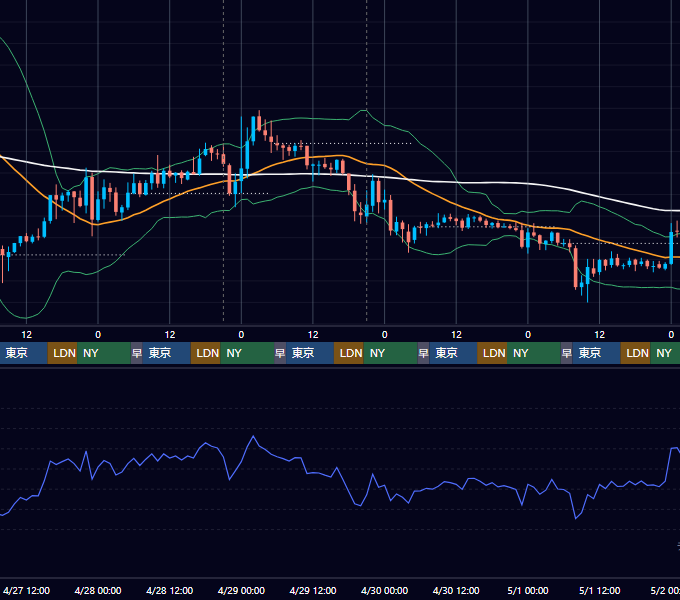Select the 4/28 12:00 date label
This screenshot has width=680, height=600.
click(x=170, y=590)
